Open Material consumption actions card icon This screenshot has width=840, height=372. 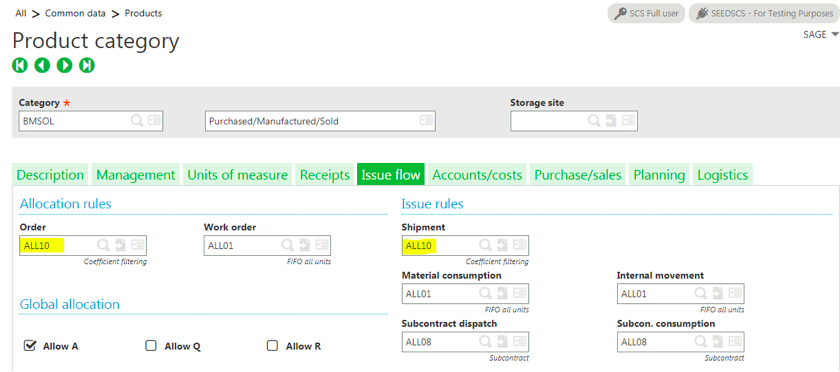(x=520, y=293)
